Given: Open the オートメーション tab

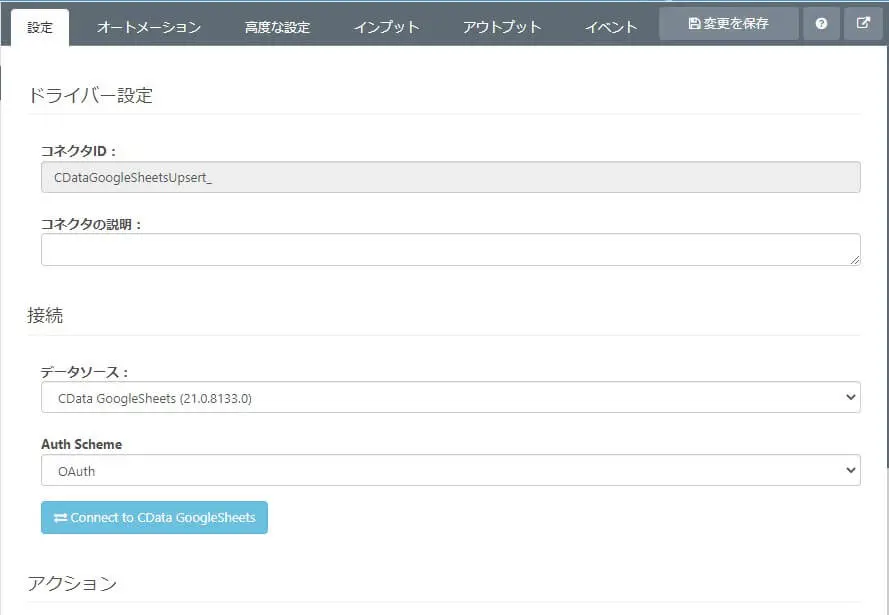Looking at the screenshot, I should [x=149, y=27].
